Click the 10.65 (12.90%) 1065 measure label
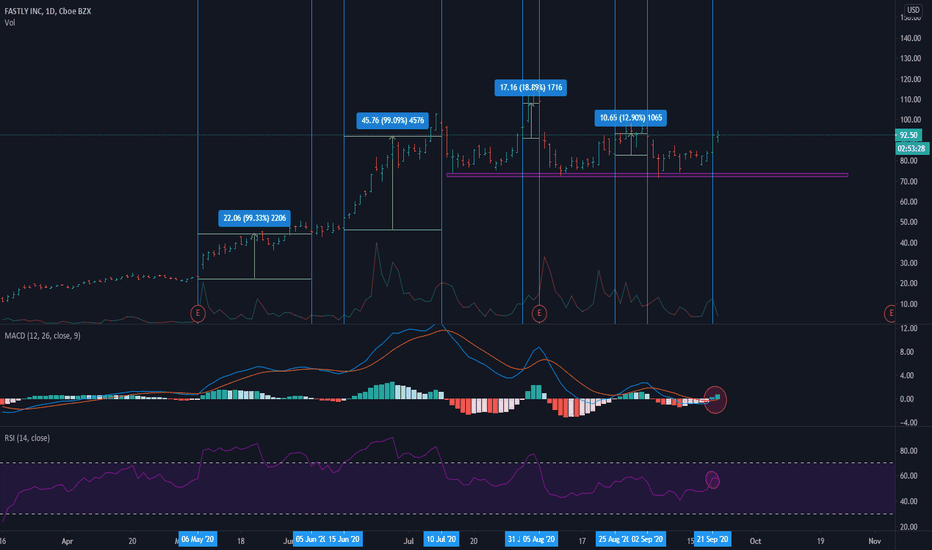 (631, 118)
